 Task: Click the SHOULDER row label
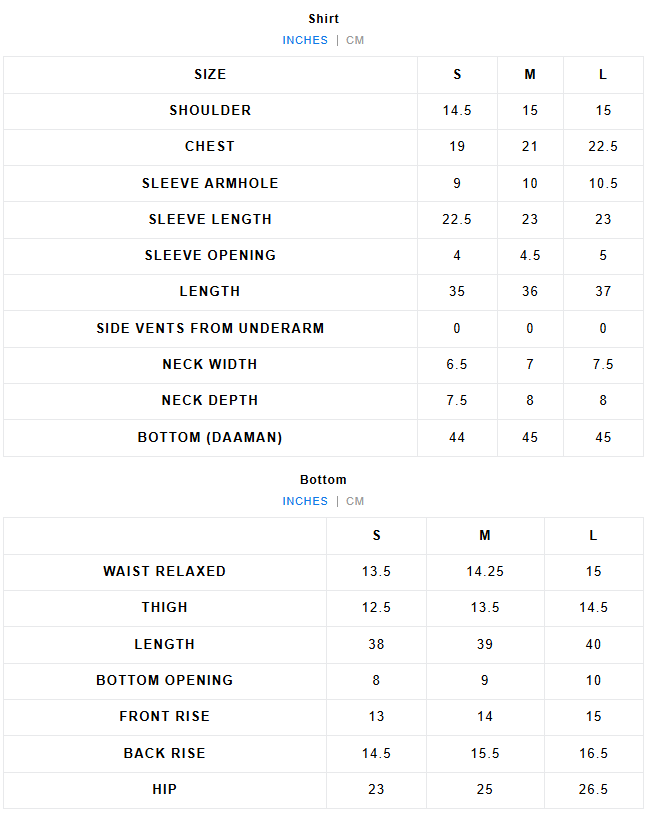(210, 110)
